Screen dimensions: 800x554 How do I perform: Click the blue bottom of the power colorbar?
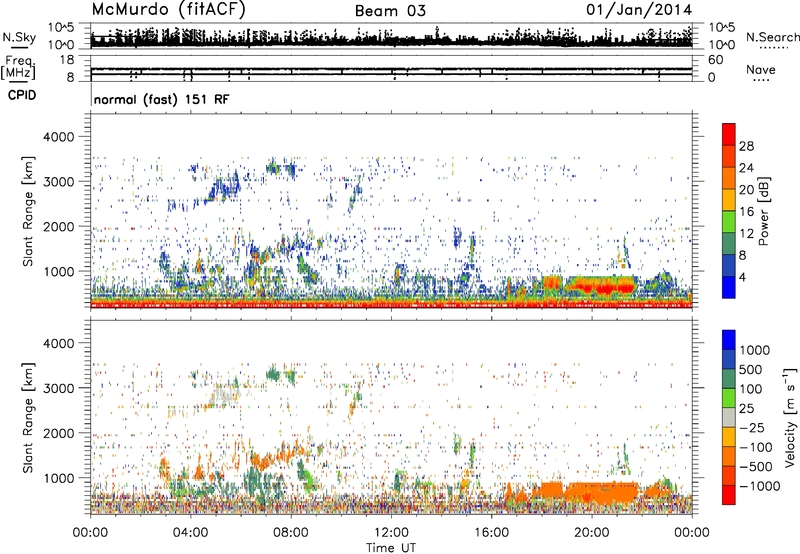[x=729, y=287]
